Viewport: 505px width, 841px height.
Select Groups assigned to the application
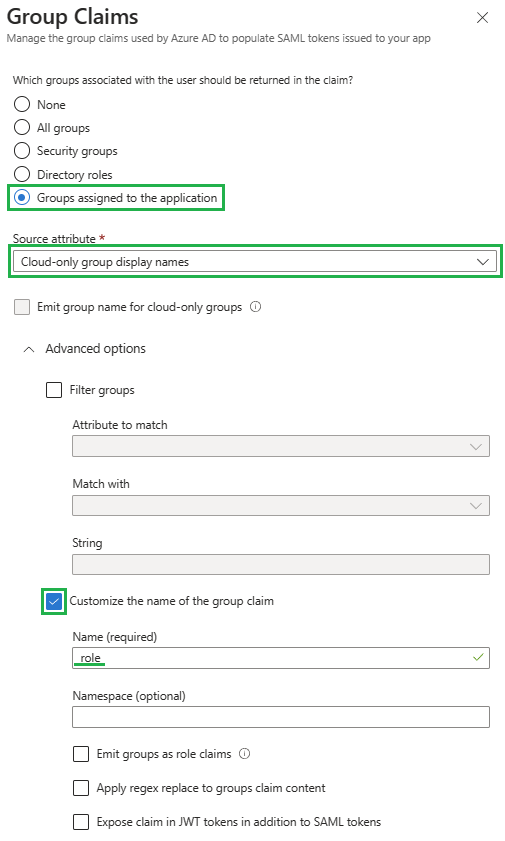pyautogui.click(x=22, y=197)
